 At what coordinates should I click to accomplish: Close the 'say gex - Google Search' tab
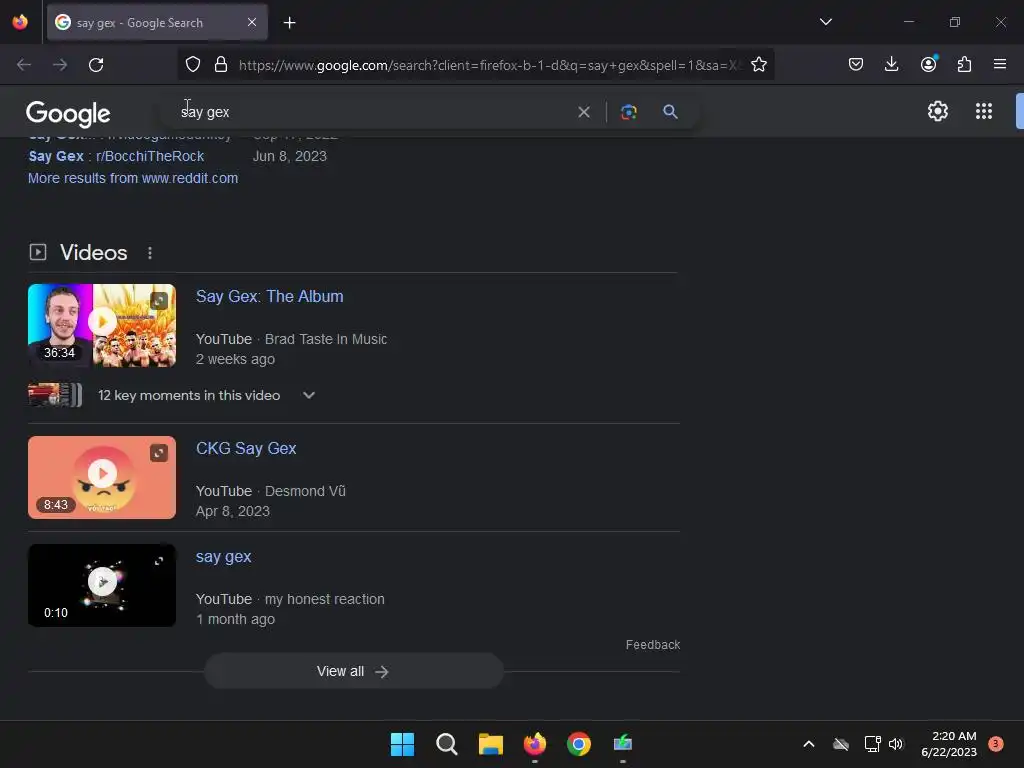252,22
